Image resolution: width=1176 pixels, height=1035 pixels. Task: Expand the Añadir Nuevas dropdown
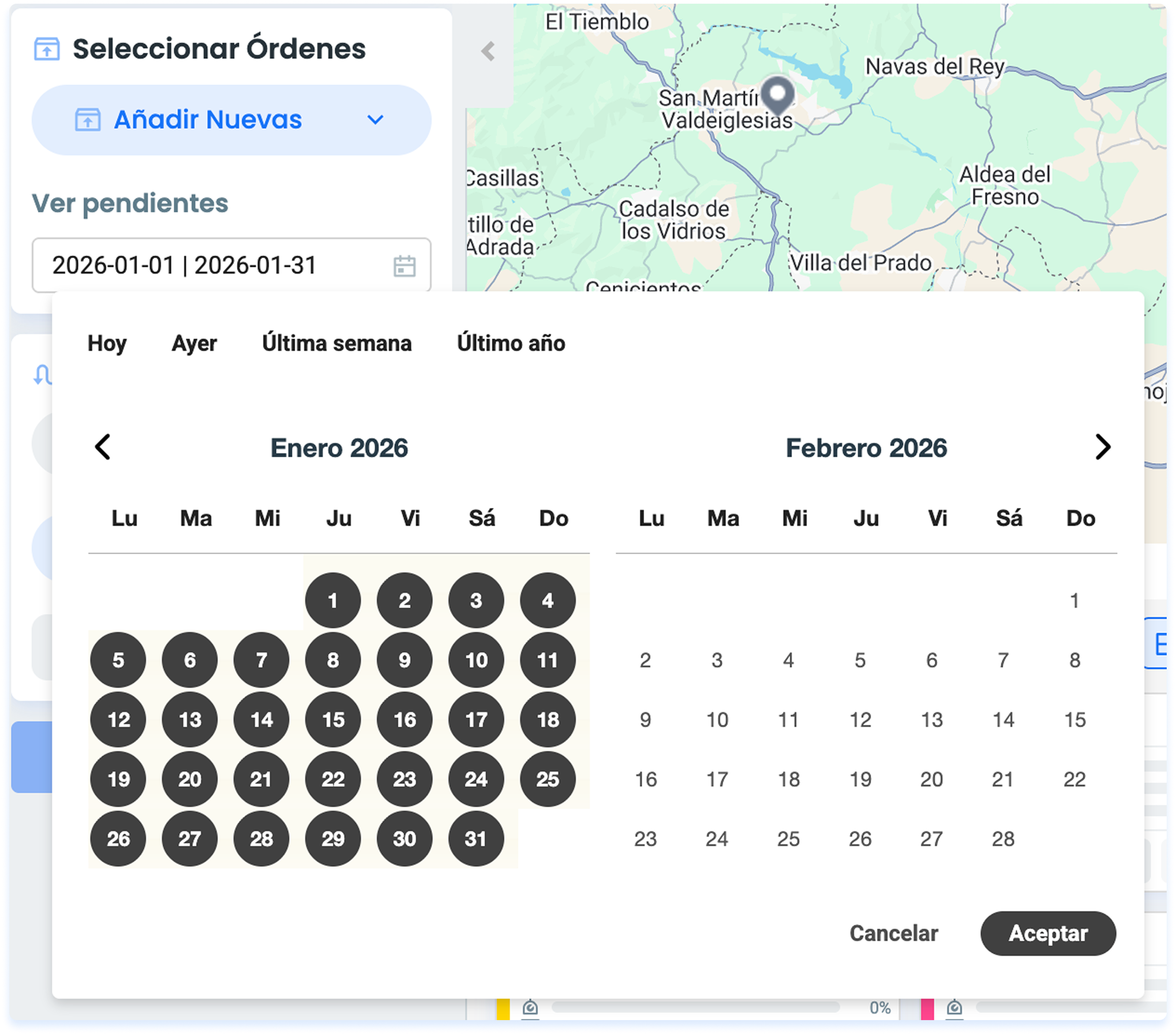pos(207,120)
